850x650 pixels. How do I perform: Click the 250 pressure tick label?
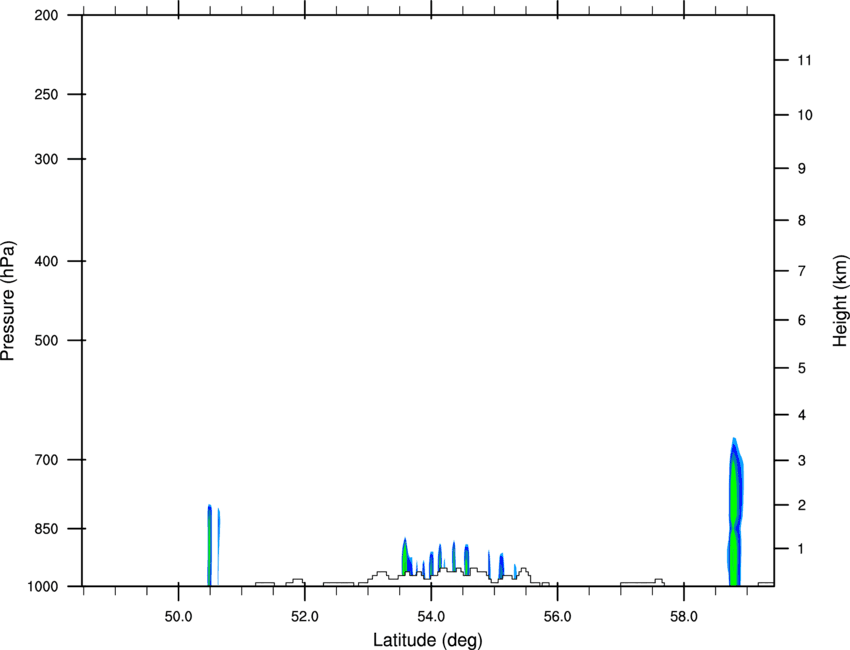pos(46,94)
